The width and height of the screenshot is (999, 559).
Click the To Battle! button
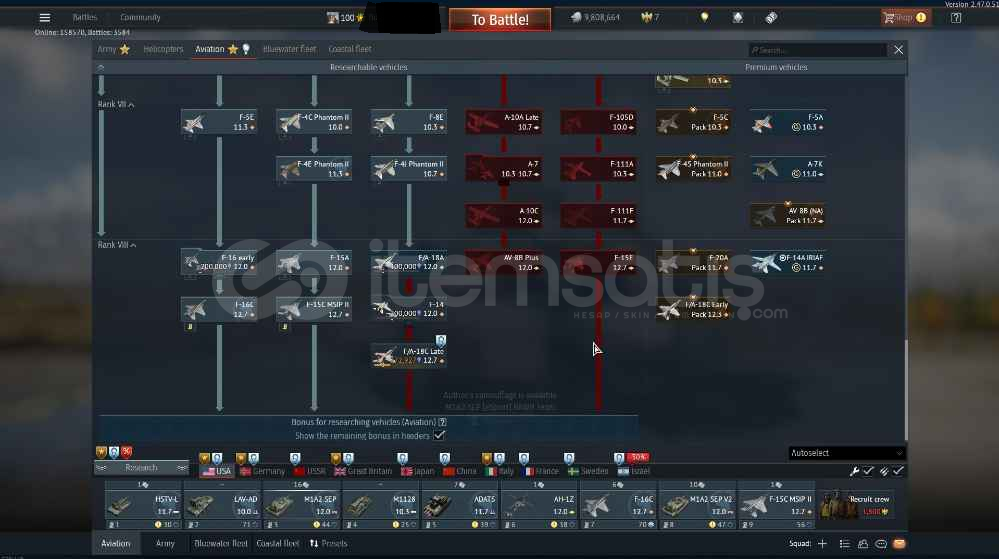point(500,20)
